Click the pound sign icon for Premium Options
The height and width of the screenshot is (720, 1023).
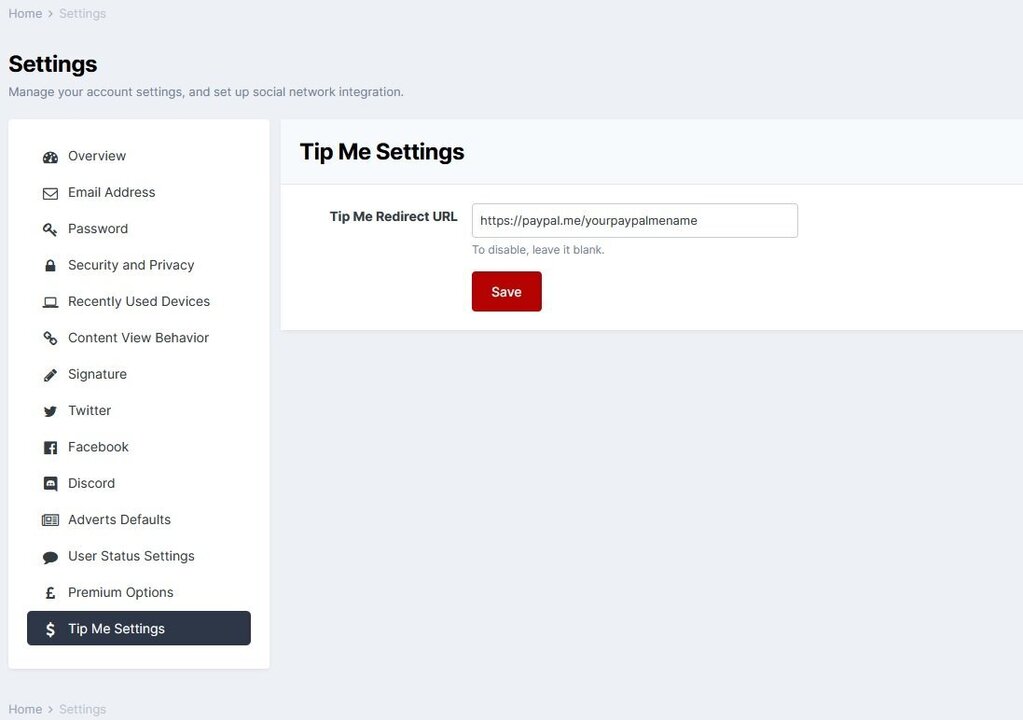(50, 593)
